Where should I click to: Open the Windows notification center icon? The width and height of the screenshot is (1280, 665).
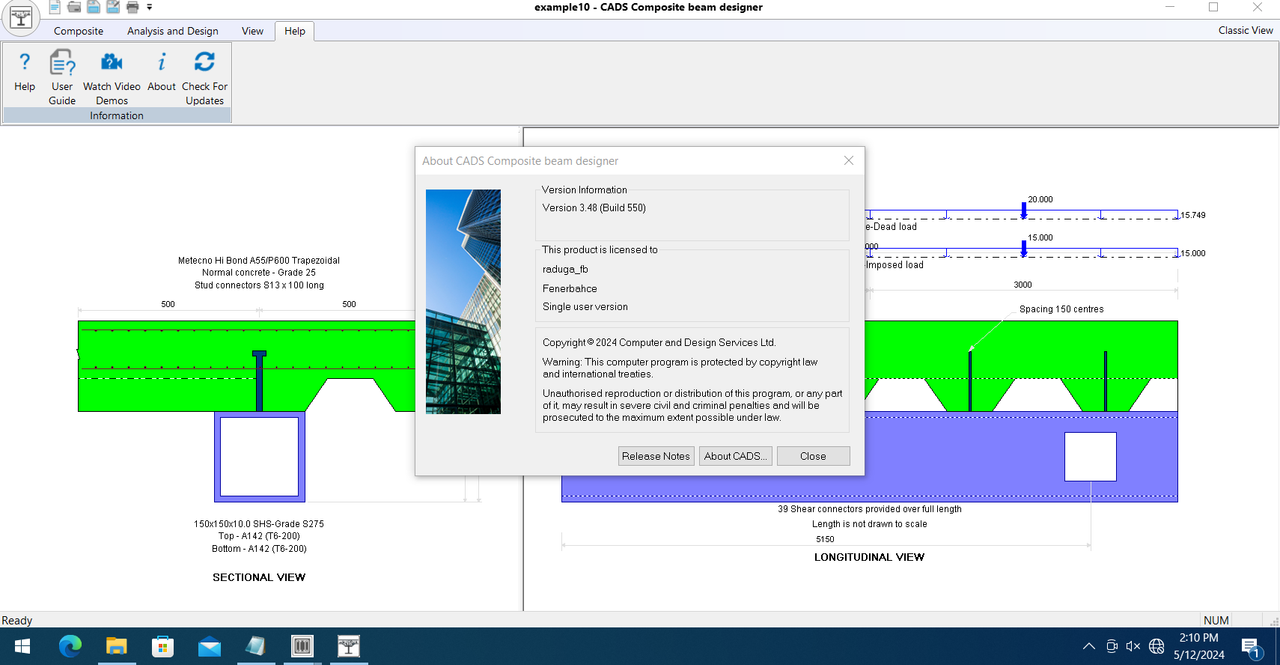(1251, 647)
